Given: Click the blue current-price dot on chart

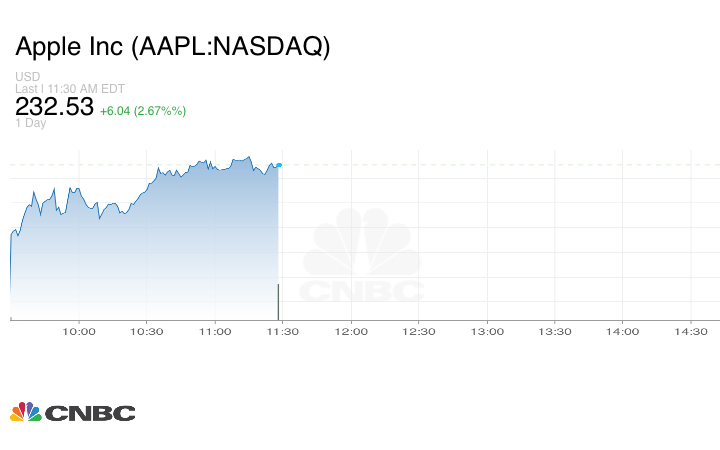Looking at the screenshot, I should [x=279, y=164].
